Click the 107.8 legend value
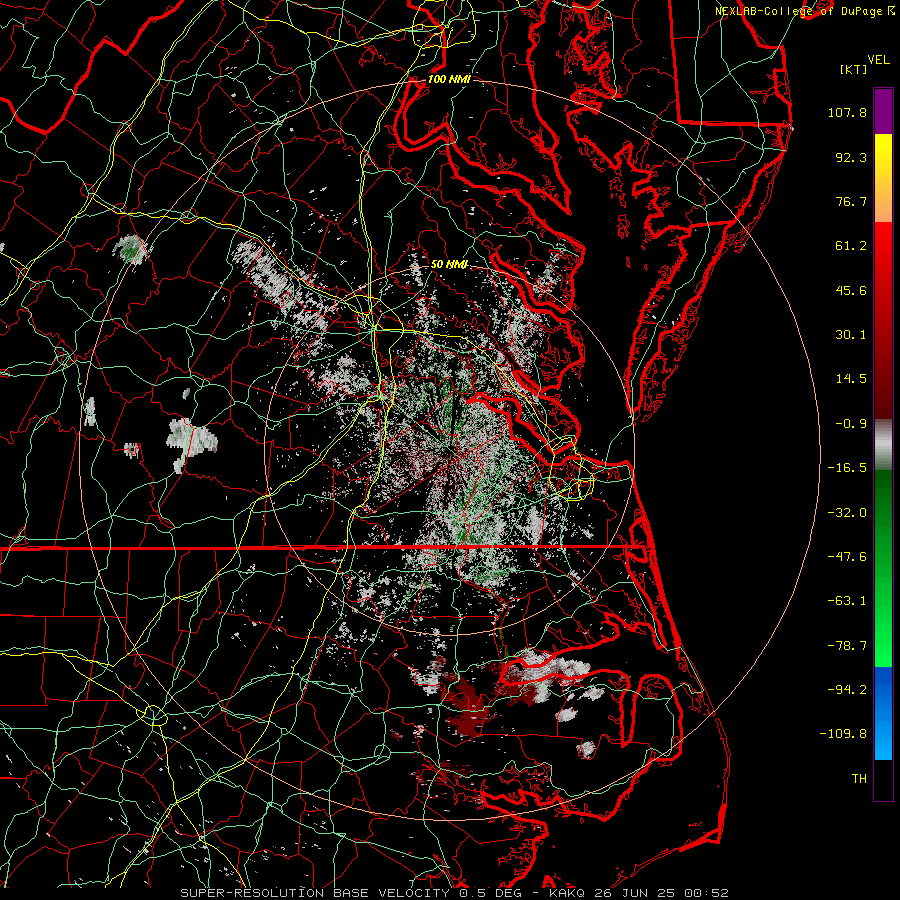This screenshot has height=900, width=900. pos(847,112)
